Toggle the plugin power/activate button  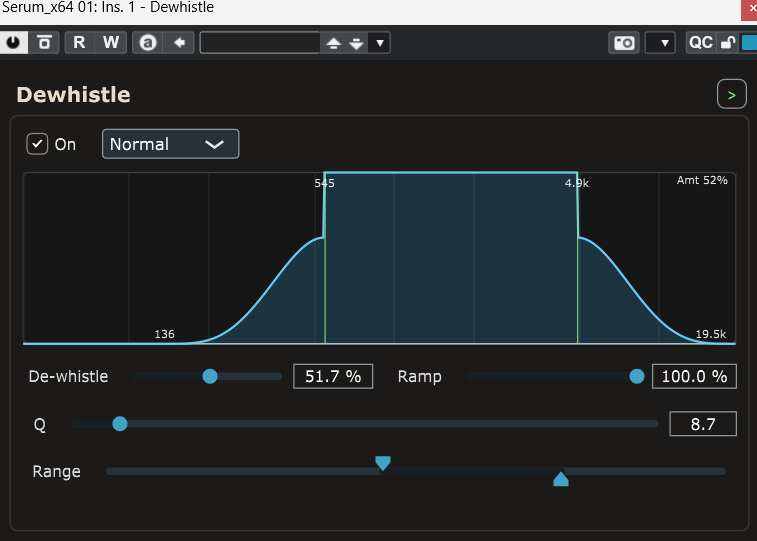pos(13,42)
